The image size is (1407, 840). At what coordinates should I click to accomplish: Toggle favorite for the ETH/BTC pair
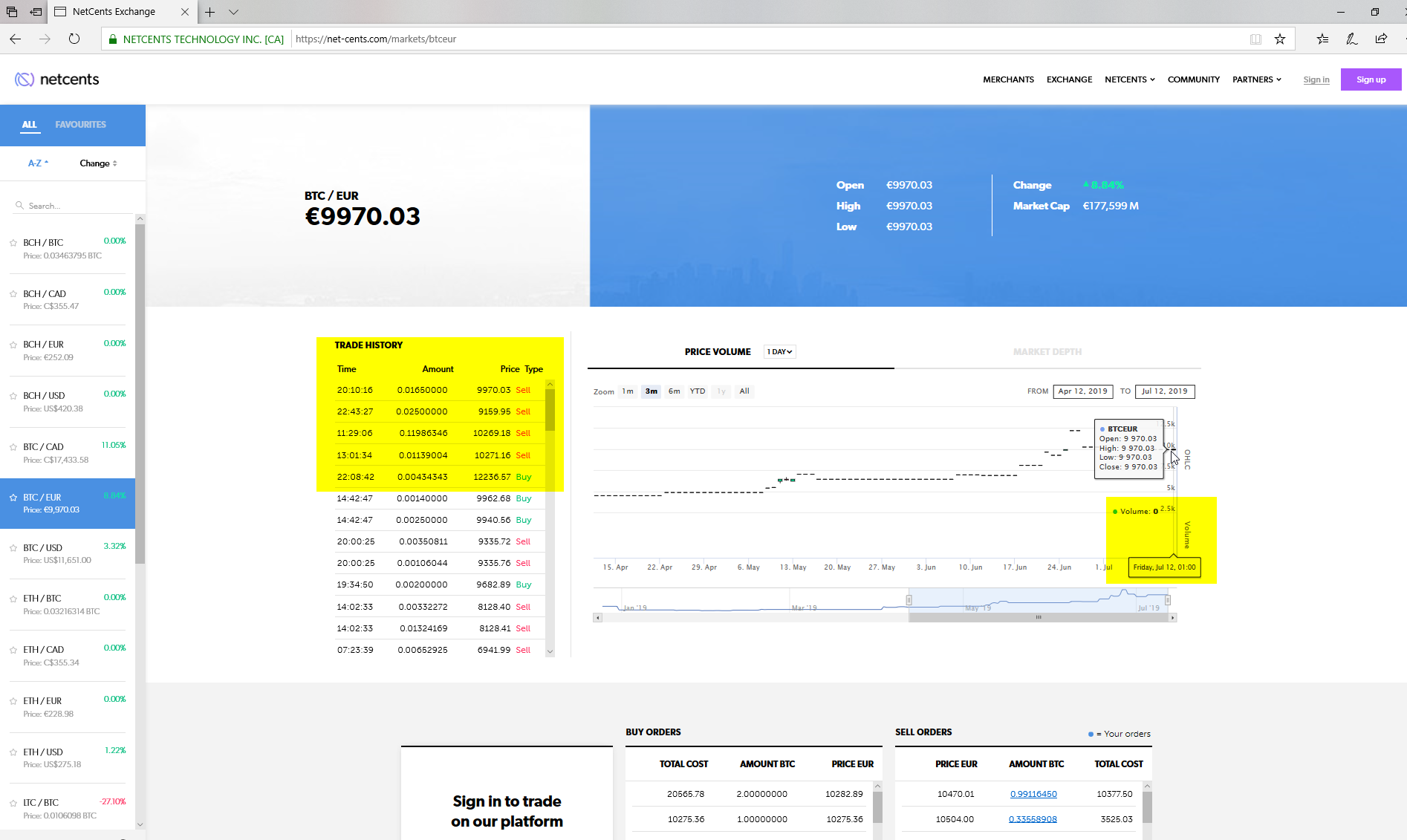(13, 598)
